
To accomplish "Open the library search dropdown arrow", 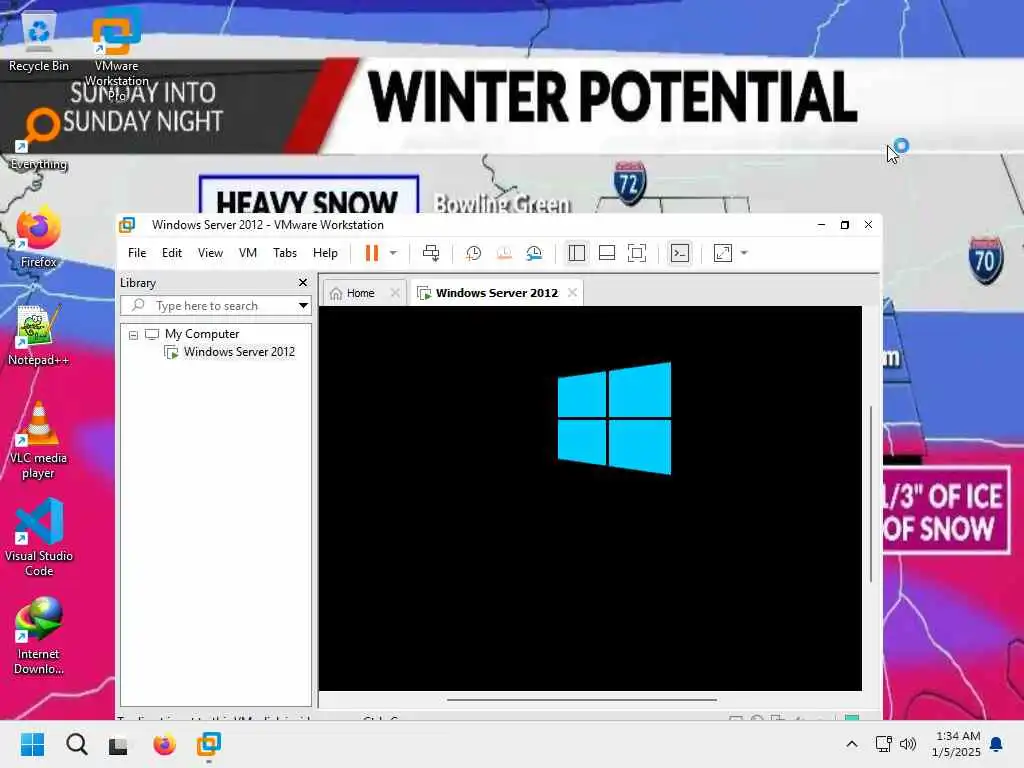I will coord(303,306).
